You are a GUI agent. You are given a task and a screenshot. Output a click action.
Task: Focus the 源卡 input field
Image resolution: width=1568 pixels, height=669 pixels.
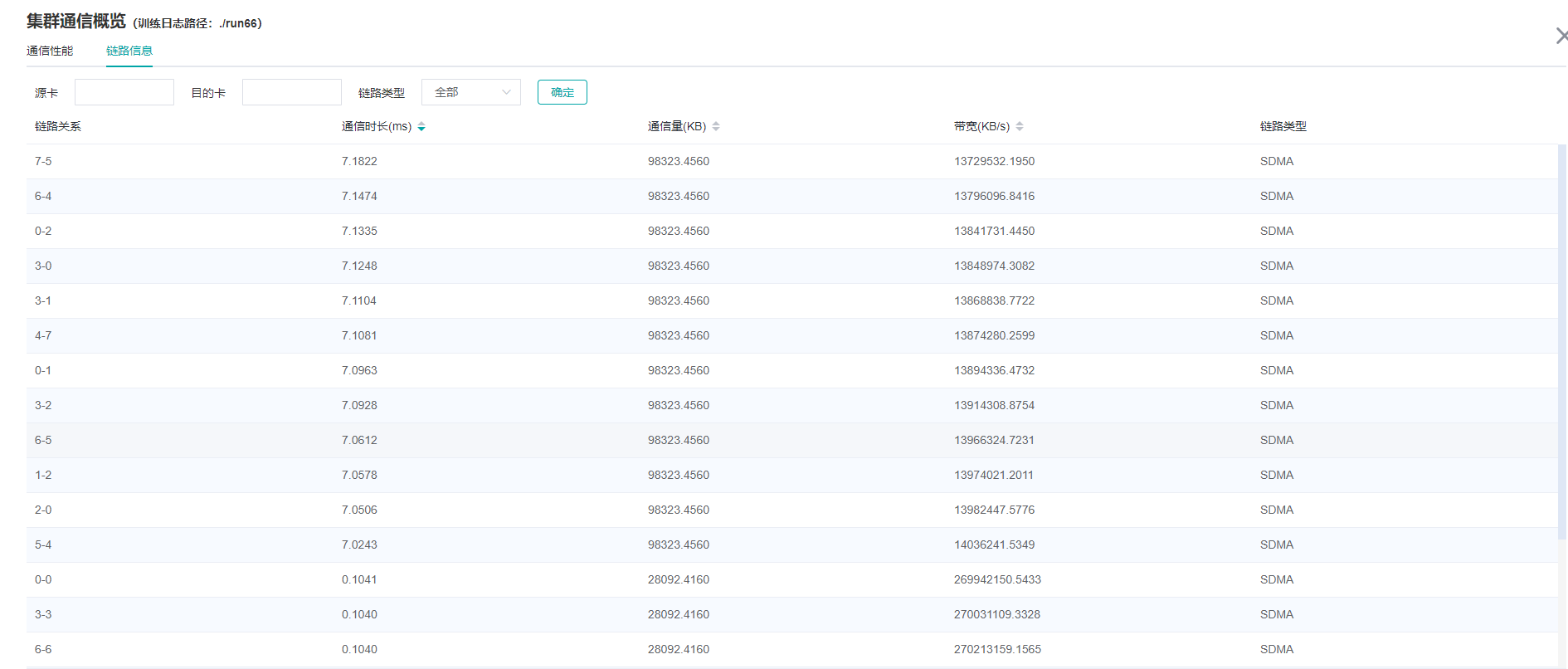point(124,92)
